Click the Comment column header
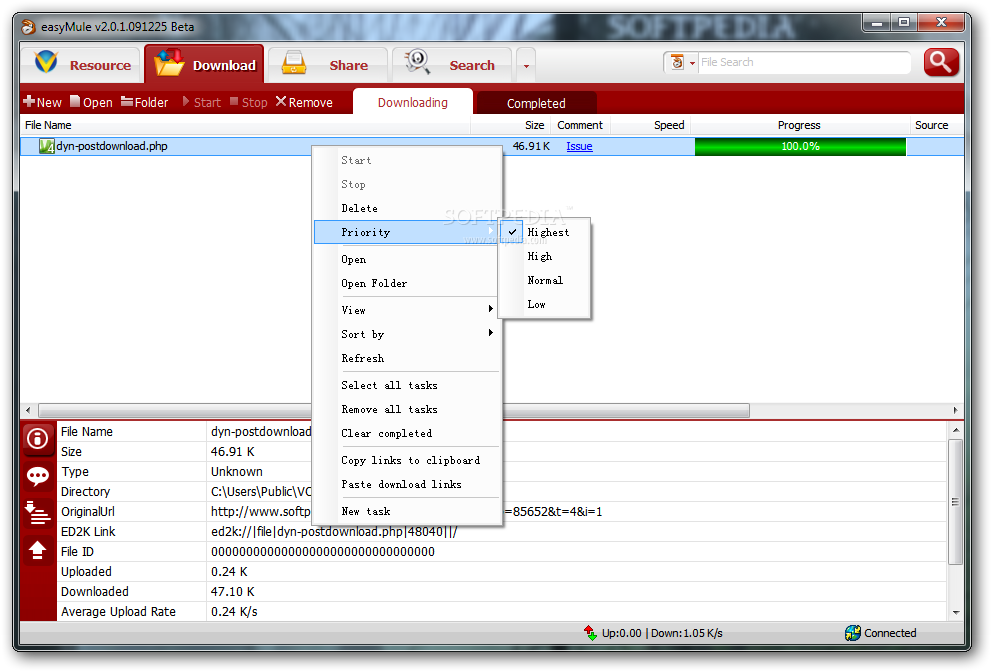Viewport: 992px width, 672px height. (580, 125)
